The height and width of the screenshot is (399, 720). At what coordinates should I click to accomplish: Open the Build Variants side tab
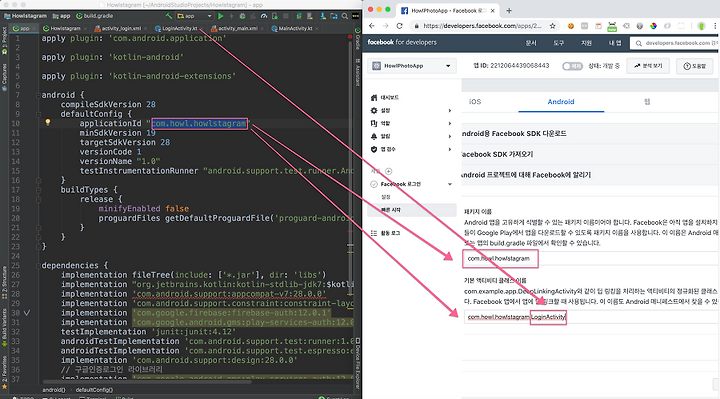[4, 328]
